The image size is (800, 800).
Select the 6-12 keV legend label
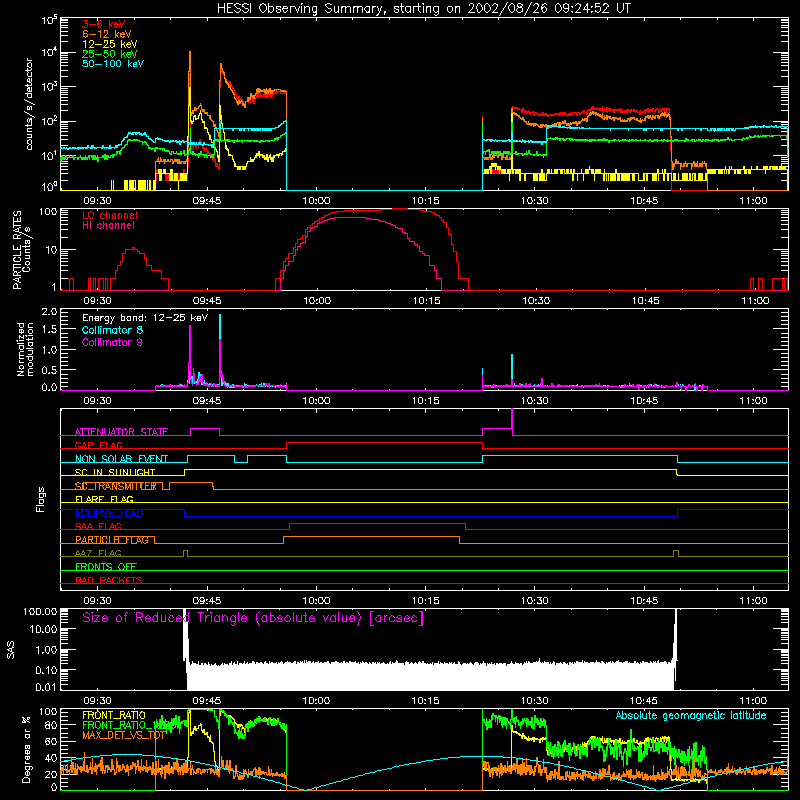point(107,34)
